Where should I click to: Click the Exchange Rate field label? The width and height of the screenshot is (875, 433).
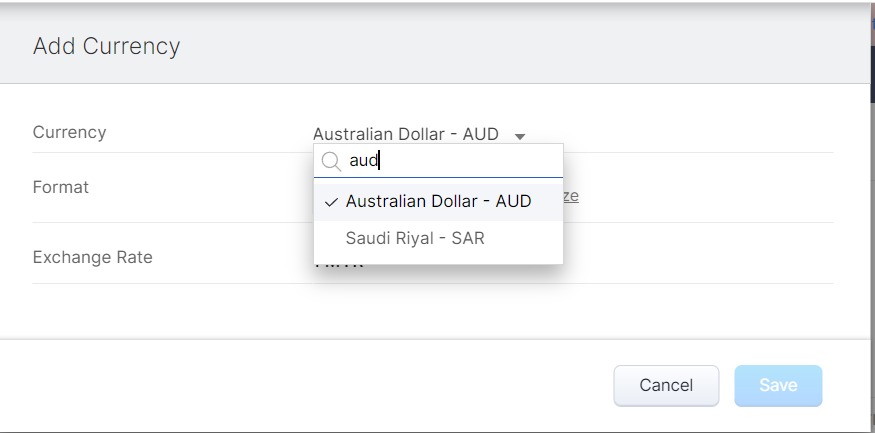(x=93, y=257)
